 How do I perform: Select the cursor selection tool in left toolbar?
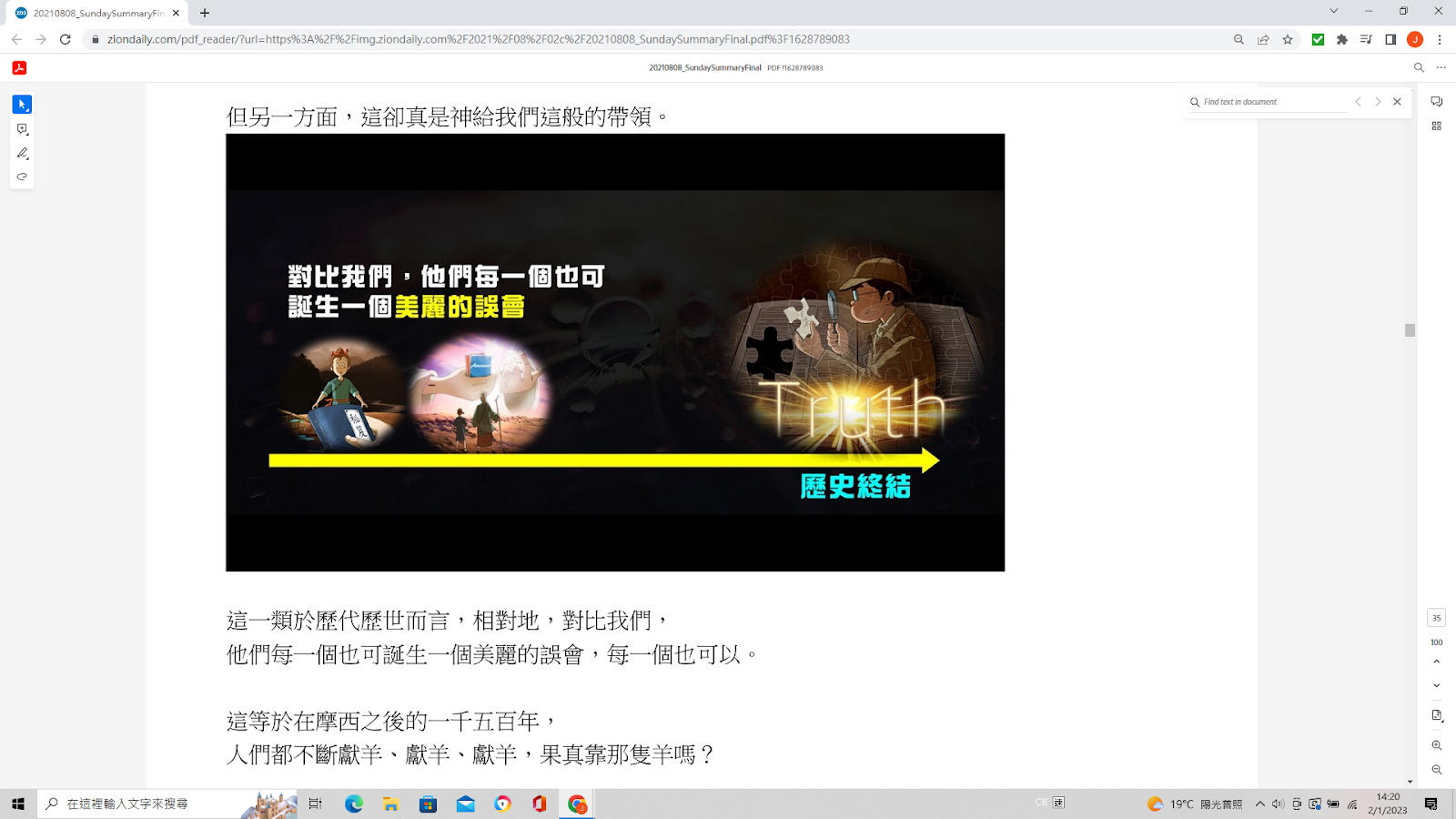(22, 105)
